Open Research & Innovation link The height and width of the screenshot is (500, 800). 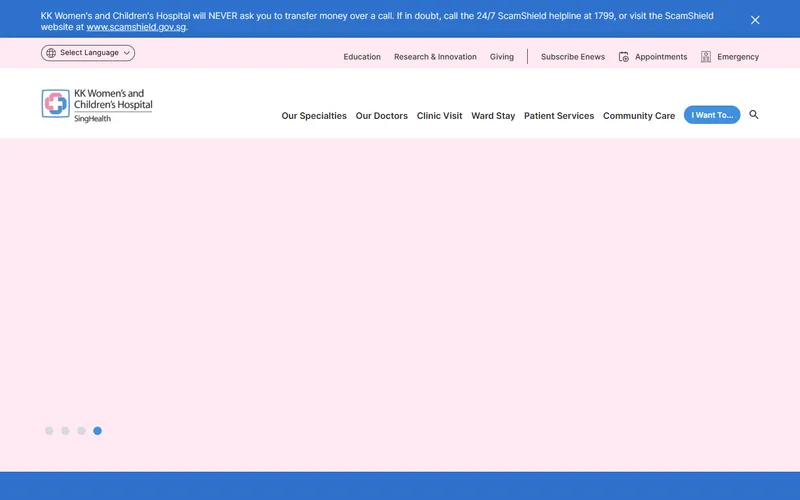(x=435, y=57)
